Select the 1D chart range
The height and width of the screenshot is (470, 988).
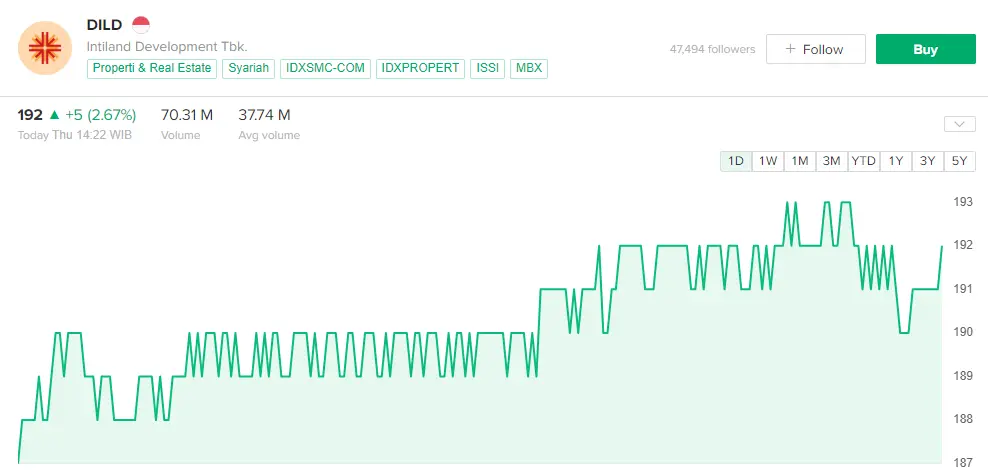pos(736,161)
